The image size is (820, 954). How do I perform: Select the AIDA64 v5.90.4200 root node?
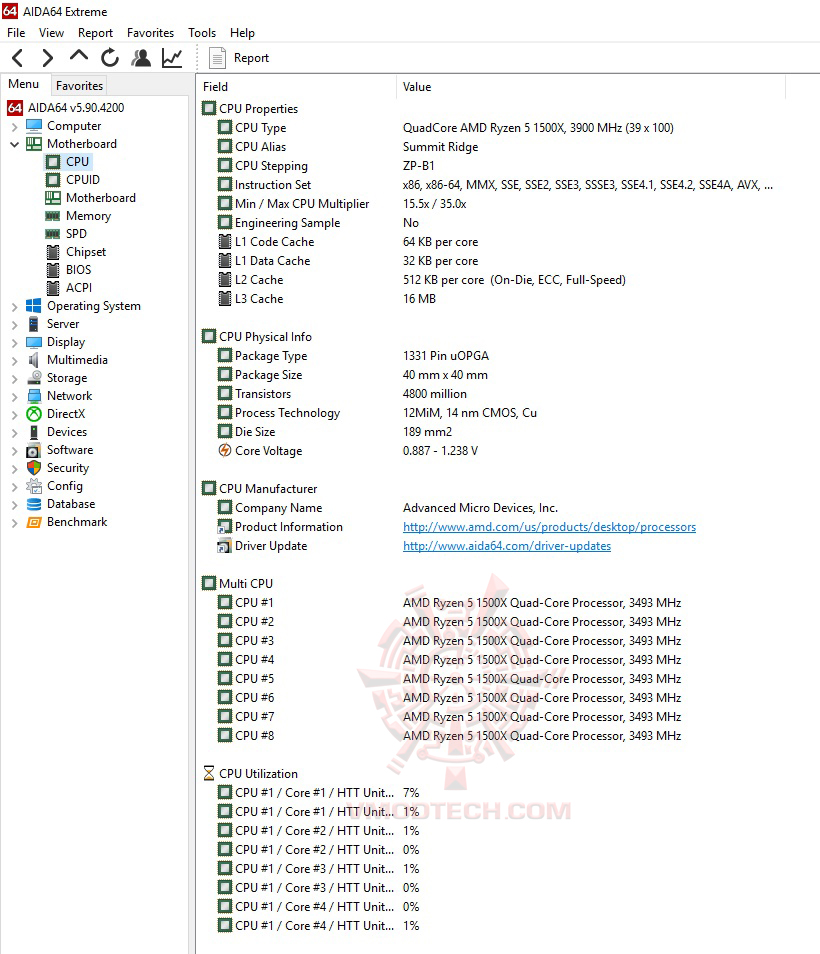tap(75, 108)
